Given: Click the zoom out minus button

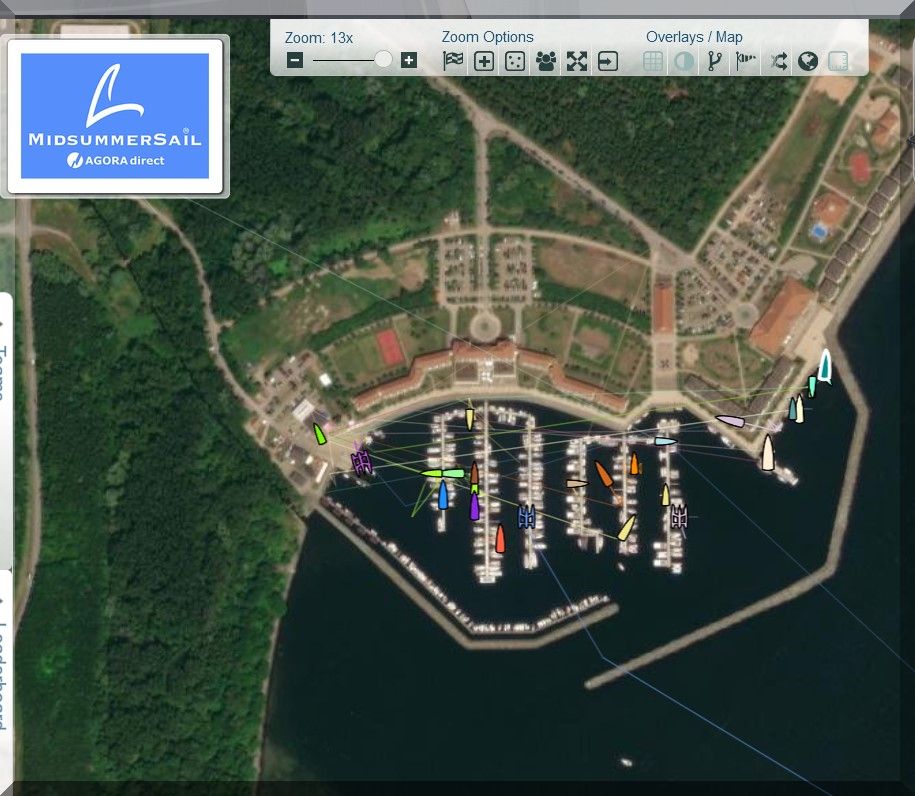Looking at the screenshot, I should [295, 61].
